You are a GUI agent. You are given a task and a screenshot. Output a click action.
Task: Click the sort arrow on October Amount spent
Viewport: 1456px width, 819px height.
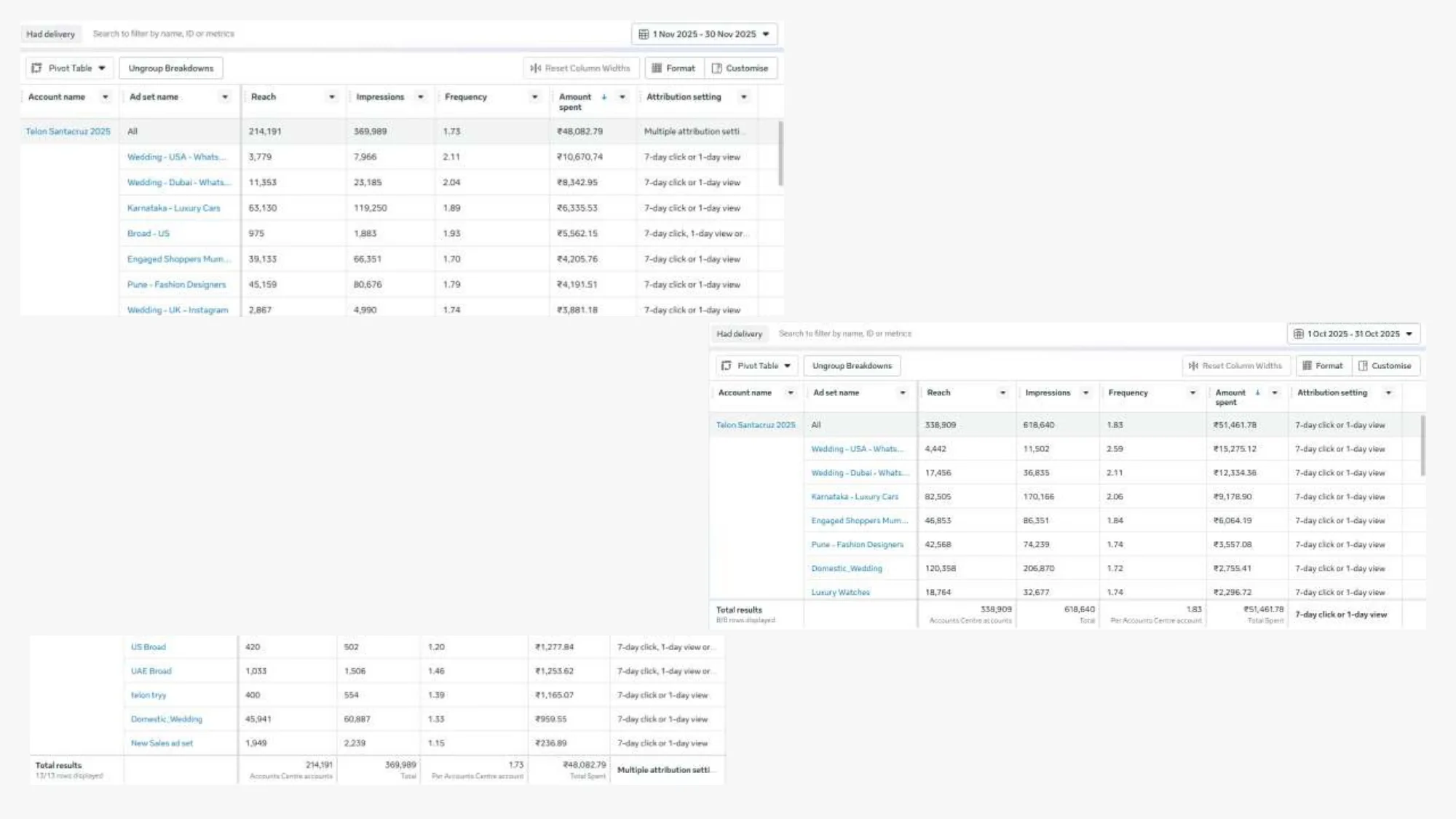1257,392
